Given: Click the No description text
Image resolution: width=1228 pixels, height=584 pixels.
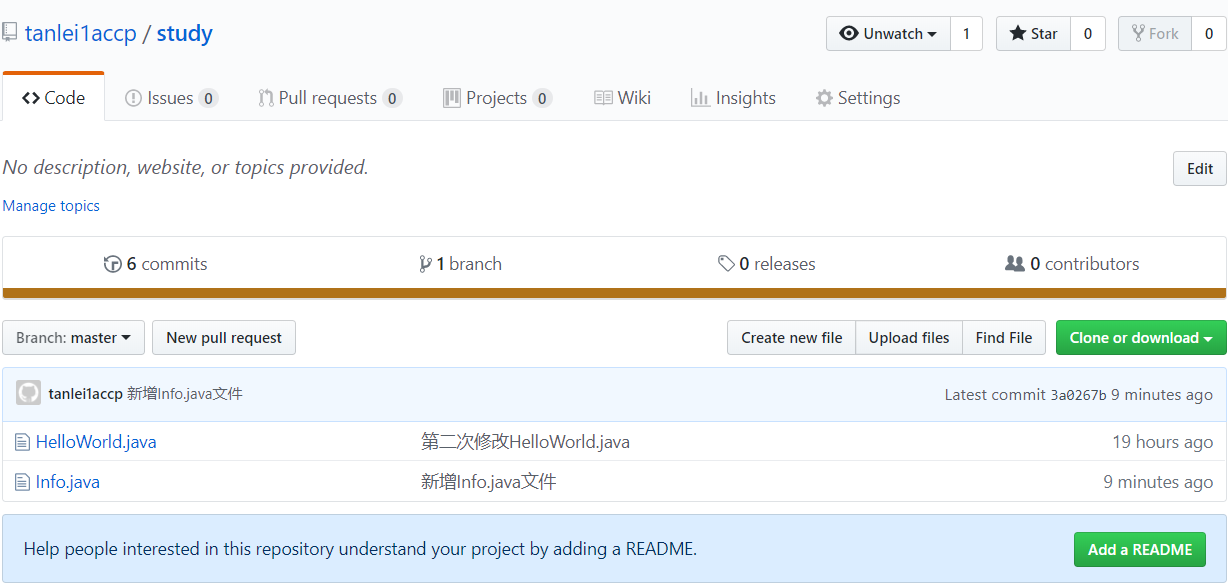Looking at the screenshot, I should [186, 168].
